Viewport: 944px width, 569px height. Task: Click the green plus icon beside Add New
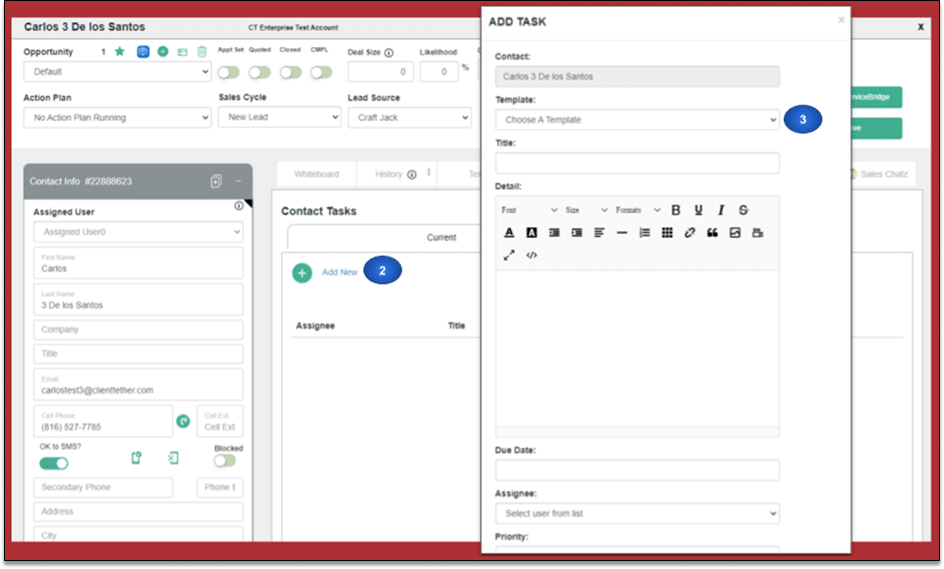pos(302,272)
